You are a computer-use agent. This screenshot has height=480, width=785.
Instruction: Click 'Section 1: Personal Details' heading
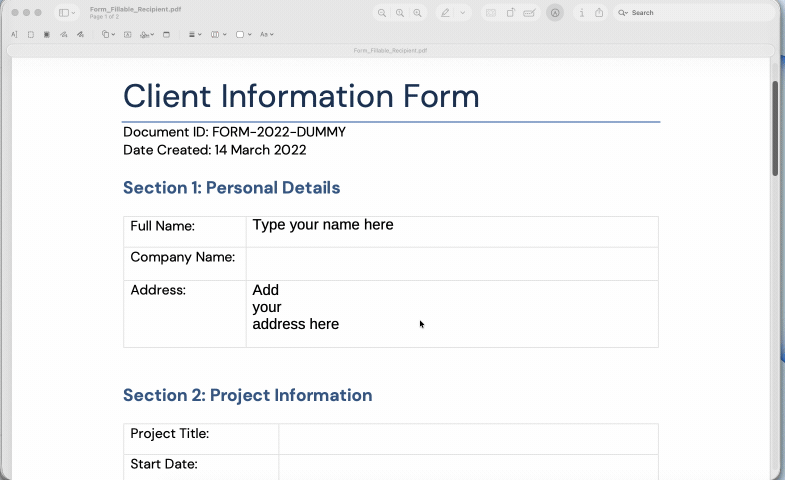coord(231,188)
